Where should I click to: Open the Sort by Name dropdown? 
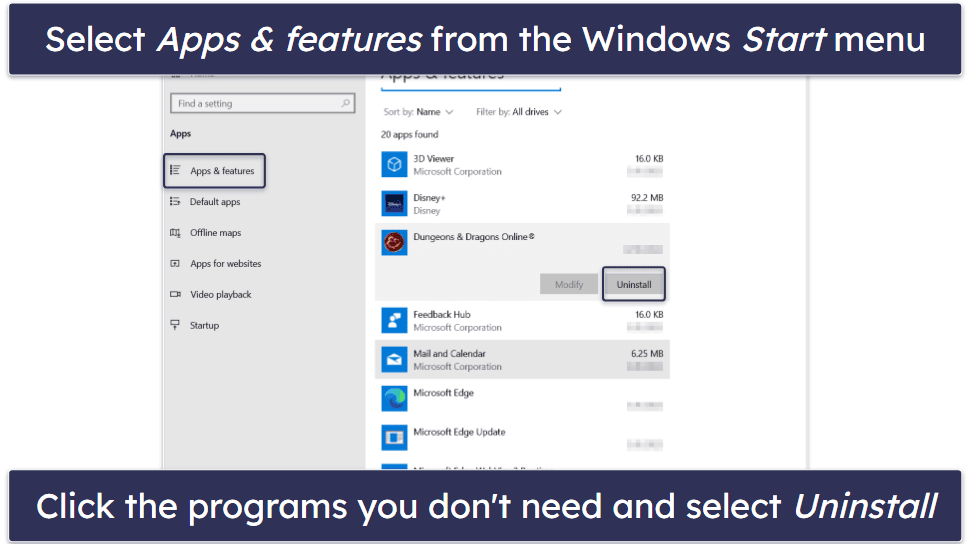pos(418,112)
